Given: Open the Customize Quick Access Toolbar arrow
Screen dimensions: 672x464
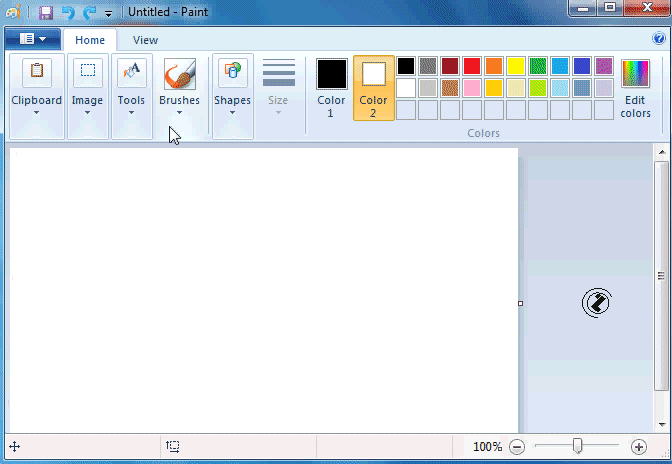Looking at the screenshot, I should [108, 14].
